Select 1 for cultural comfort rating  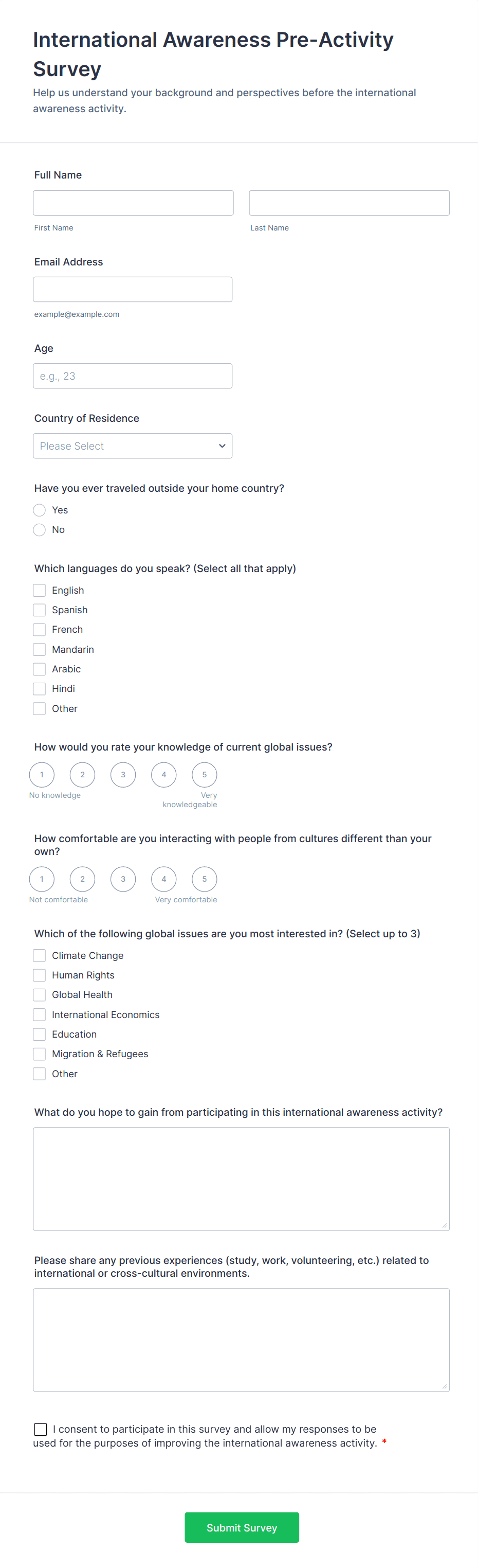(41, 878)
